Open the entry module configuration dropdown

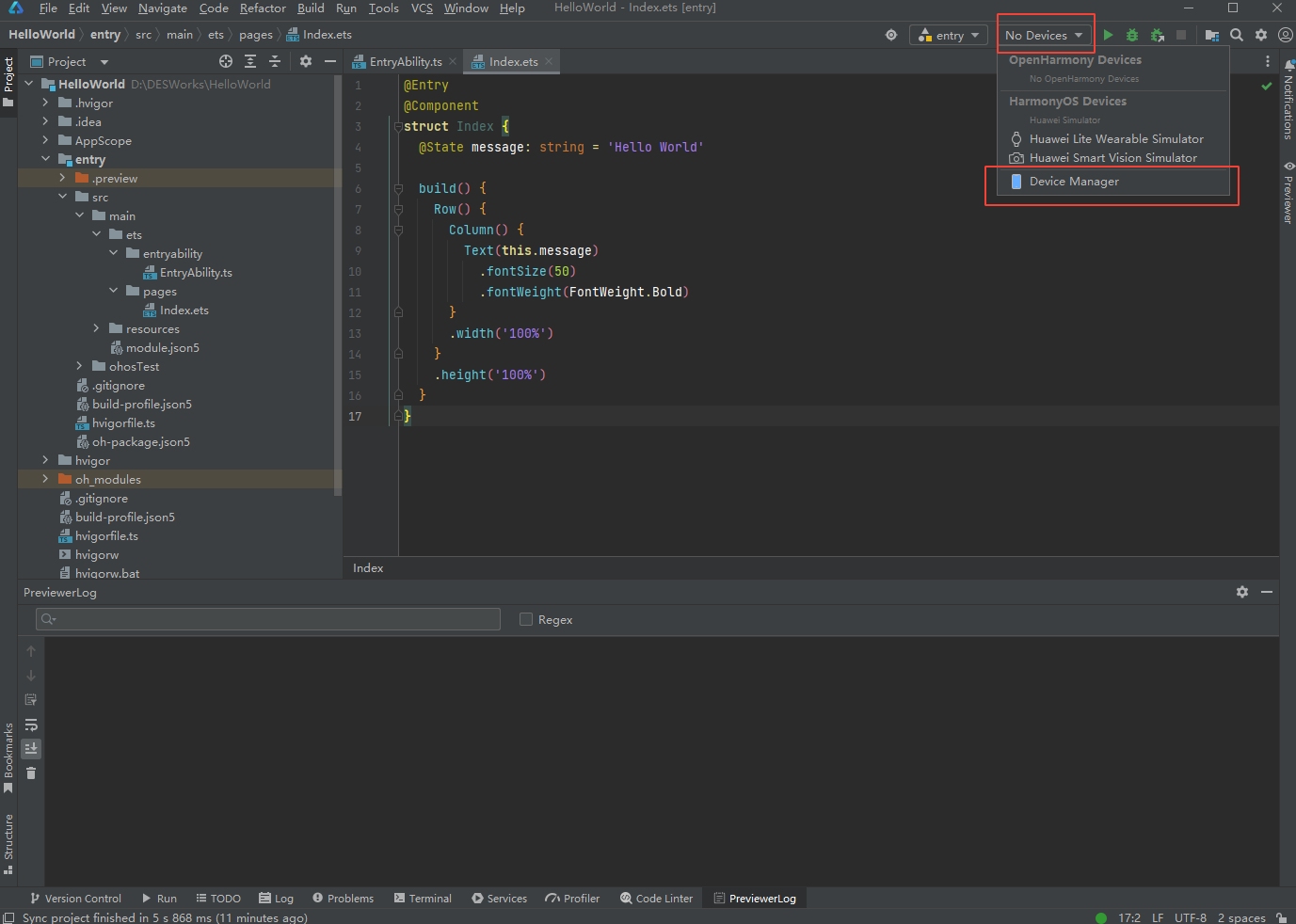[948, 35]
